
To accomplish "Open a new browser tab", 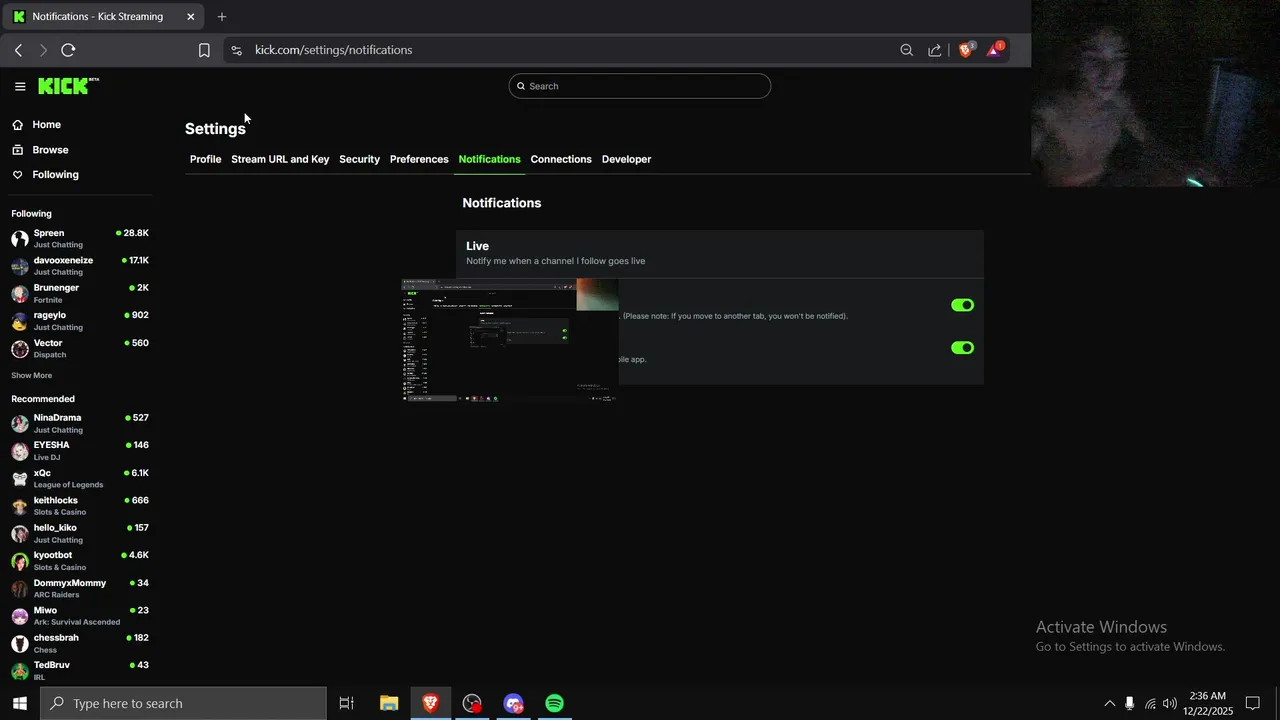I will 222,17.
